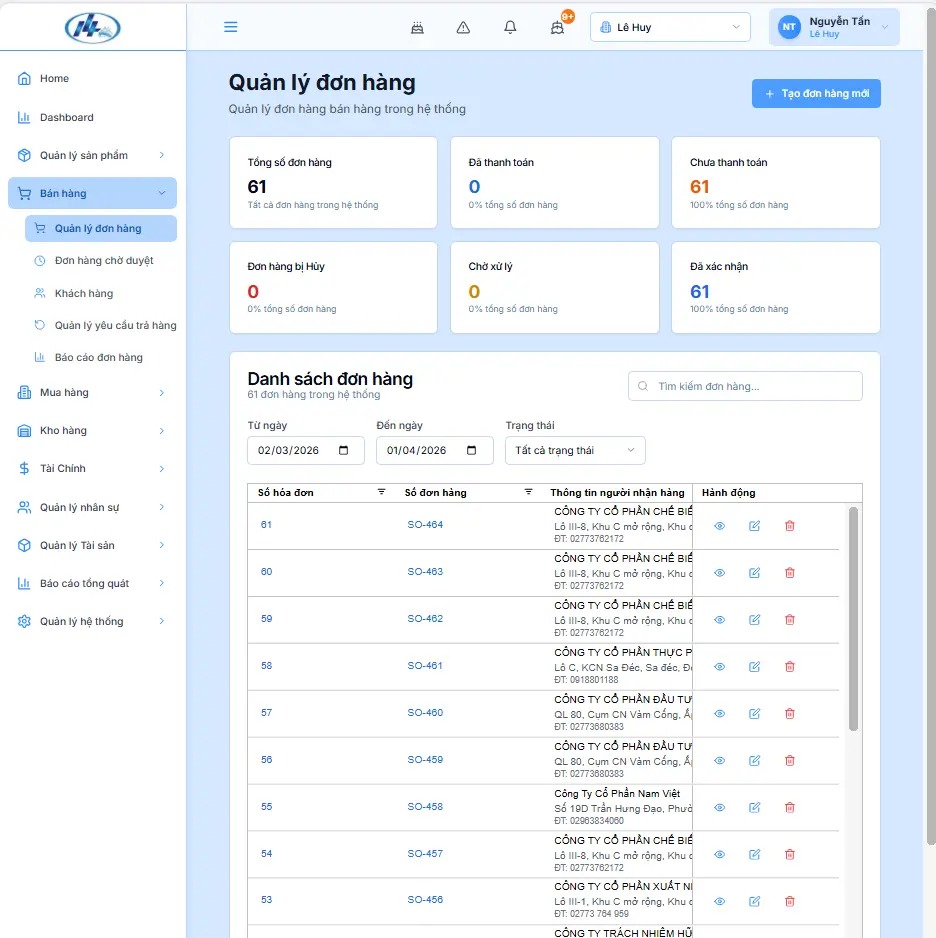View order SO-458 with eye icon
Screen dimensions: 936x938
[x=719, y=808]
